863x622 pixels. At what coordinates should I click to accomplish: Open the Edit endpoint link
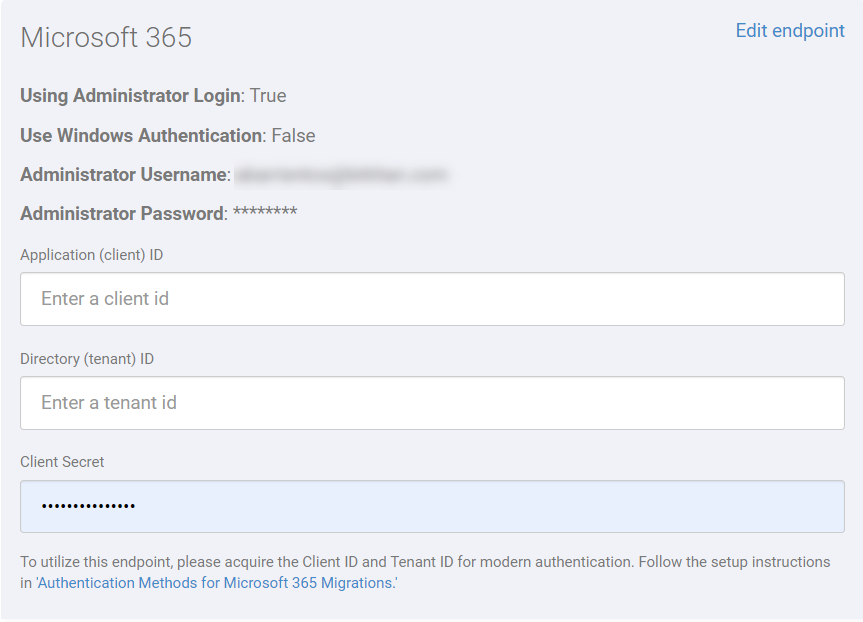click(789, 31)
